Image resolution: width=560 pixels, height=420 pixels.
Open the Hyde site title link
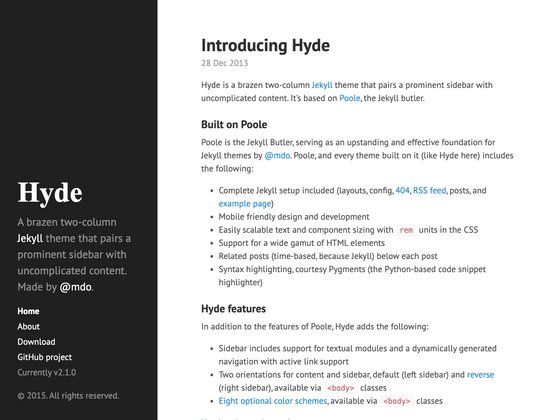coord(50,192)
